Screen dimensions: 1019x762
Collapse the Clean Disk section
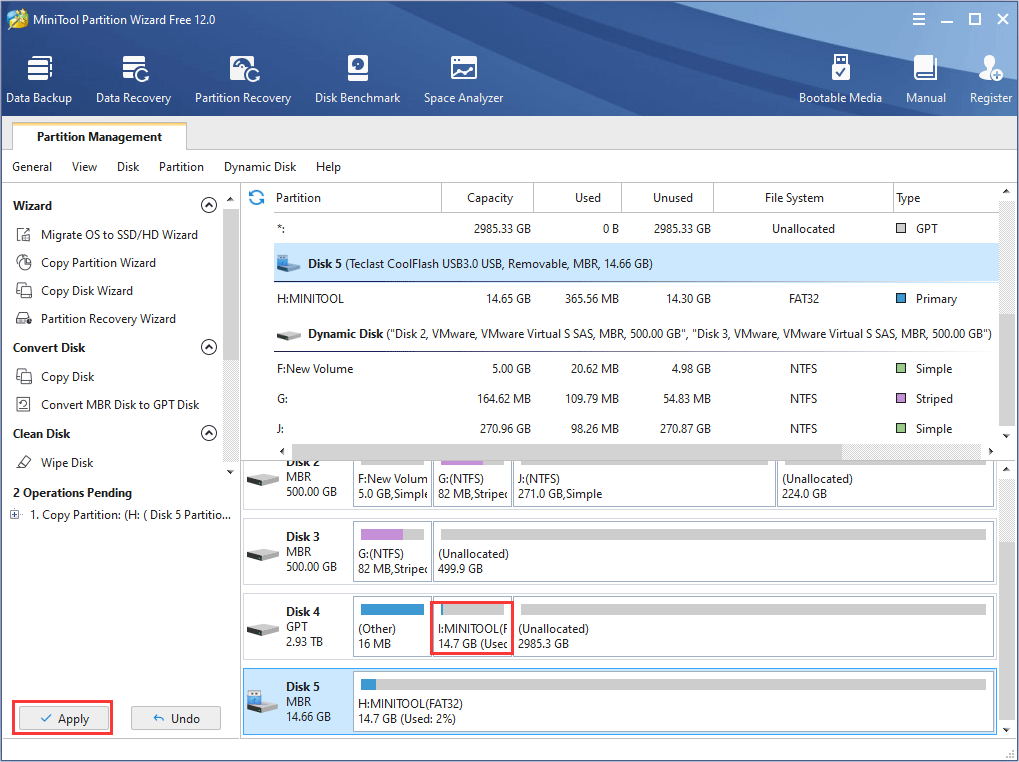click(209, 434)
